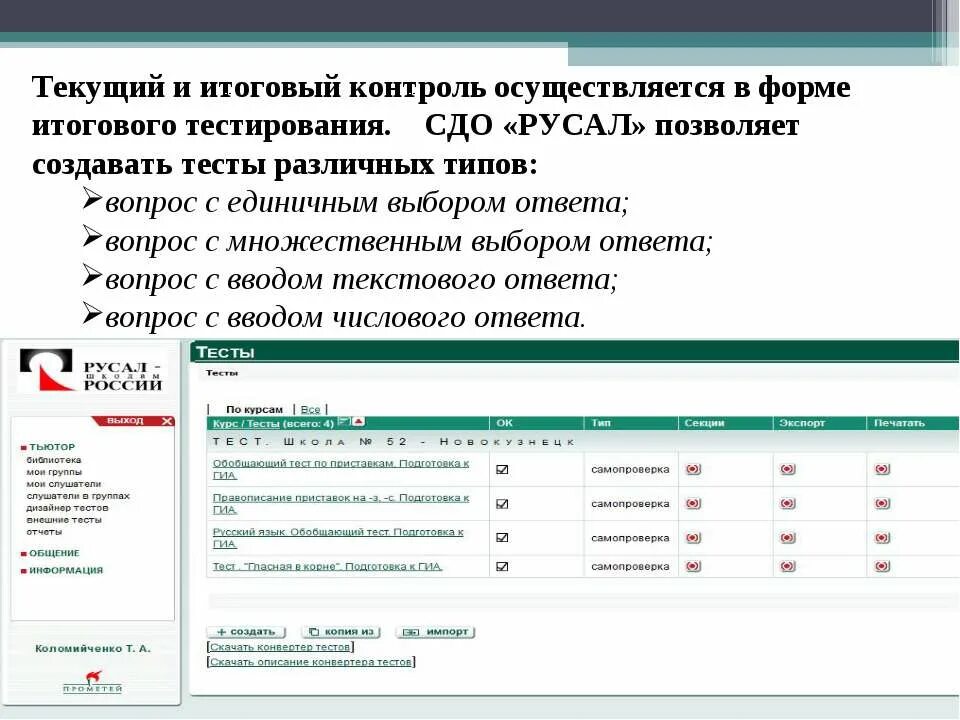Click the Прометей logo at sidebar bottom
Viewport: 960px width, 720px height.
[92, 682]
